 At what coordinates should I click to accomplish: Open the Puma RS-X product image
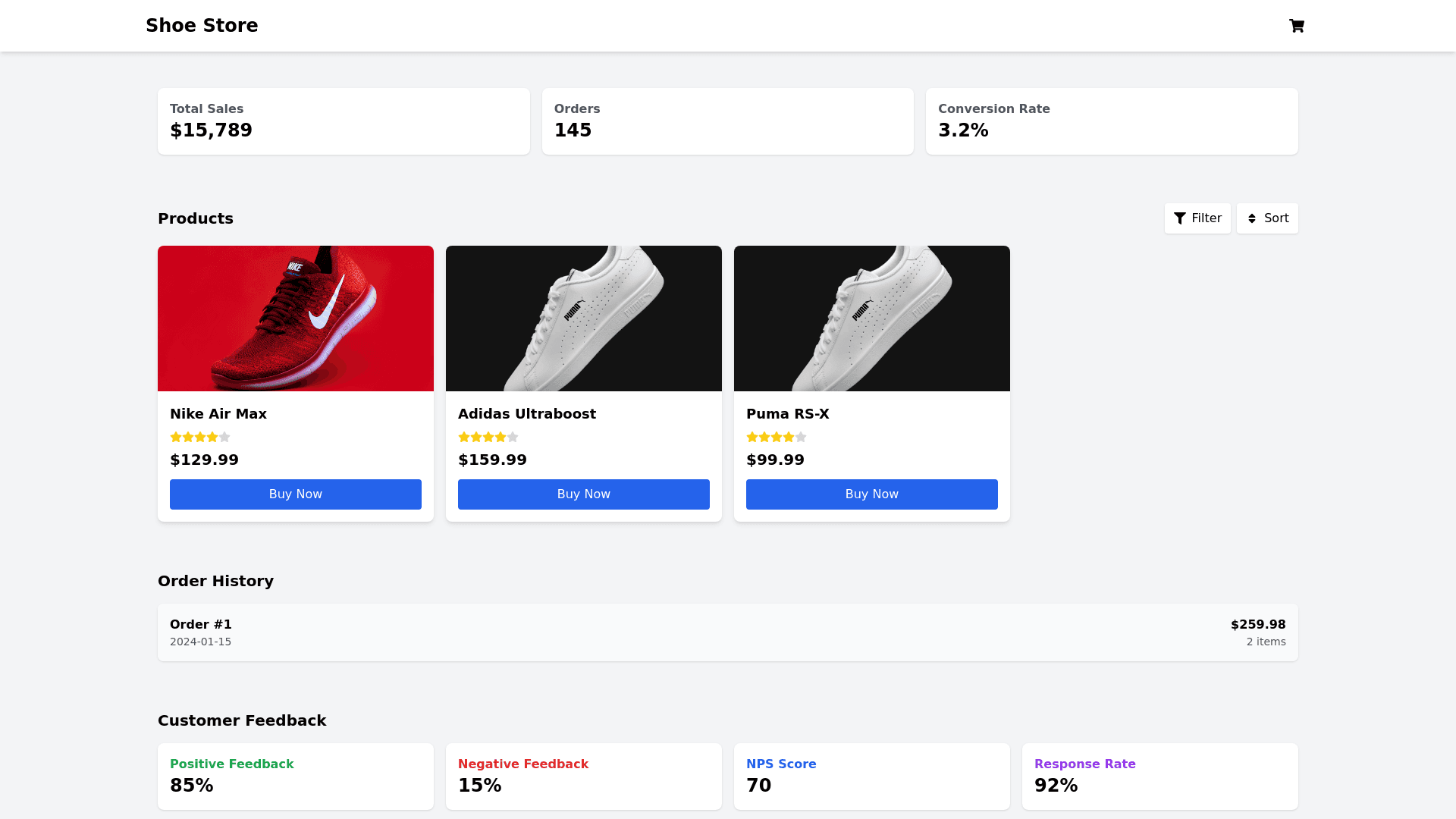click(x=872, y=318)
